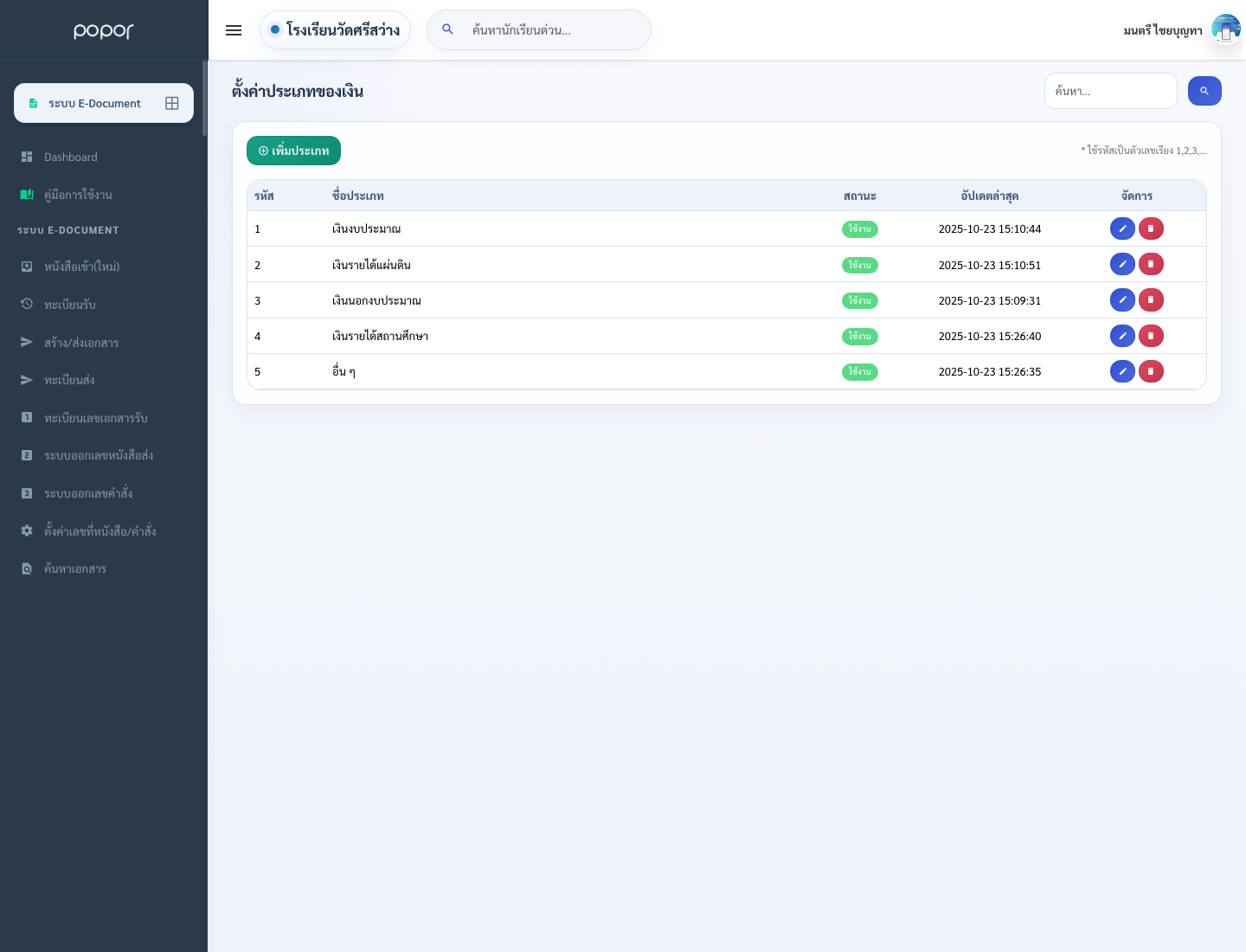Click the ค้นหา input in the page header
The image size is (1246, 952).
pos(1111,91)
